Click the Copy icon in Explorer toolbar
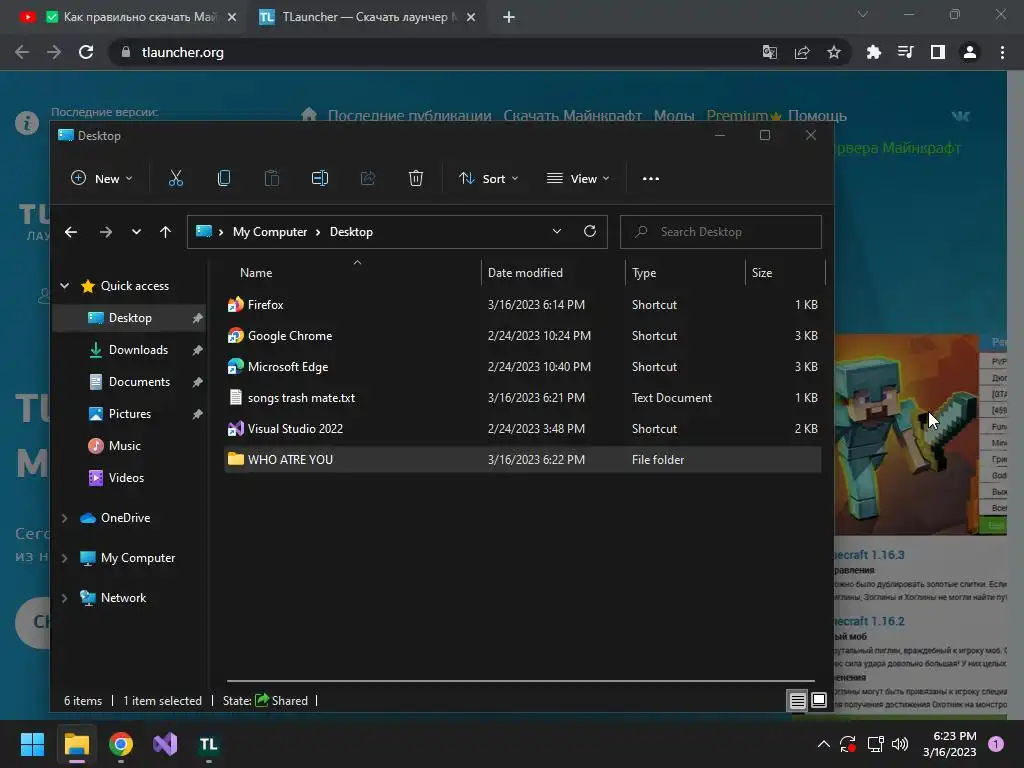The image size is (1024, 768). pyautogui.click(x=223, y=178)
